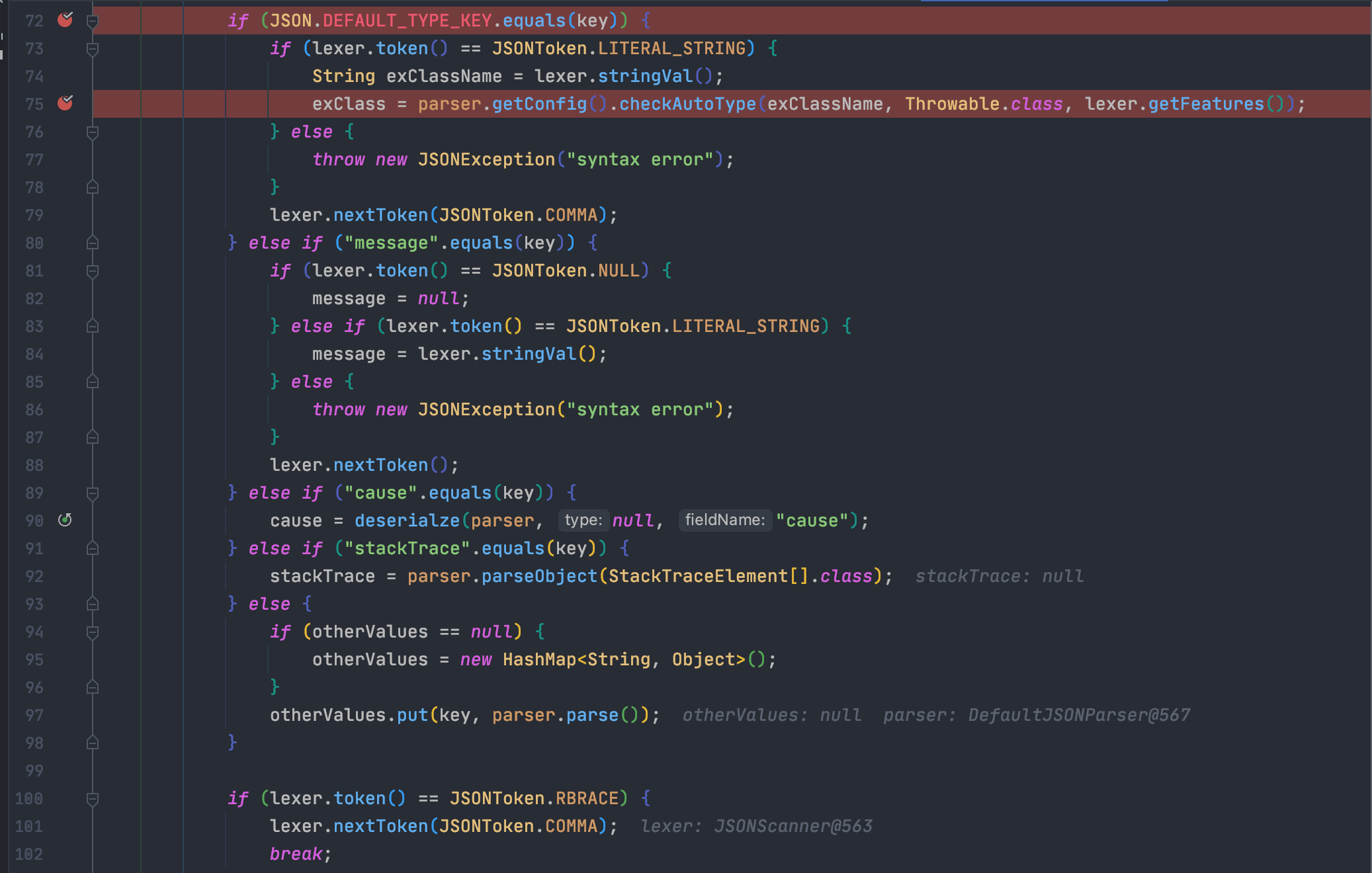Click the 'fieldName:' parameter hint

click(724, 520)
